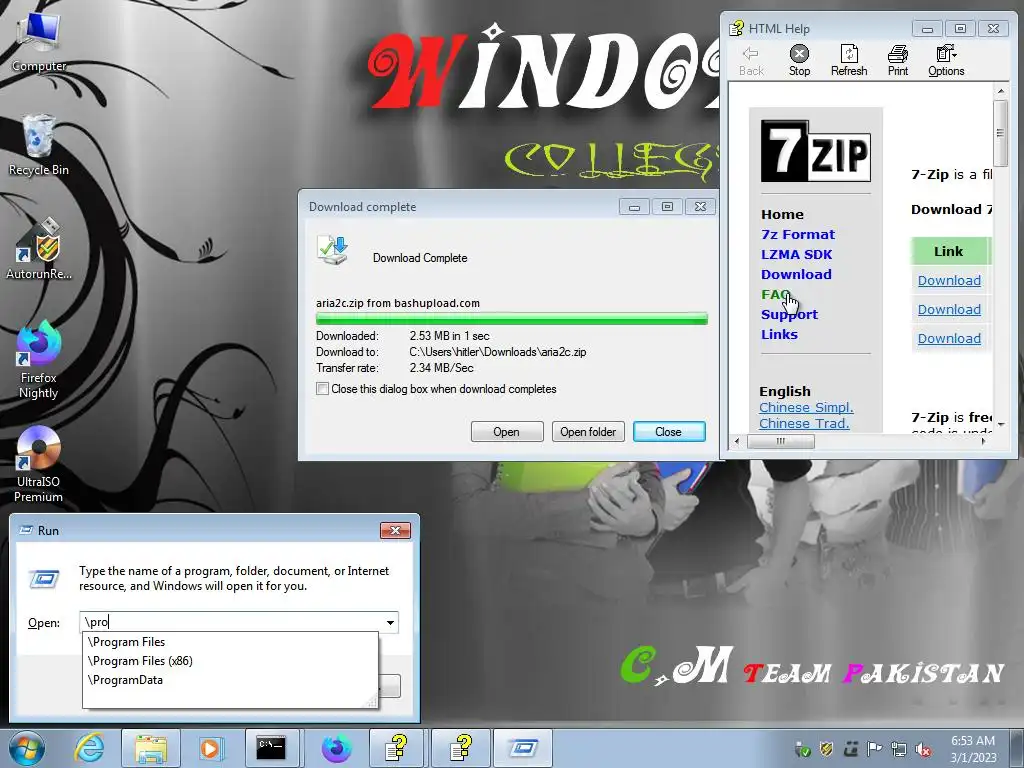The height and width of the screenshot is (768, 1024).
Task: Click Stop in HTML Help toolbar
Action: tap(799, 61)
